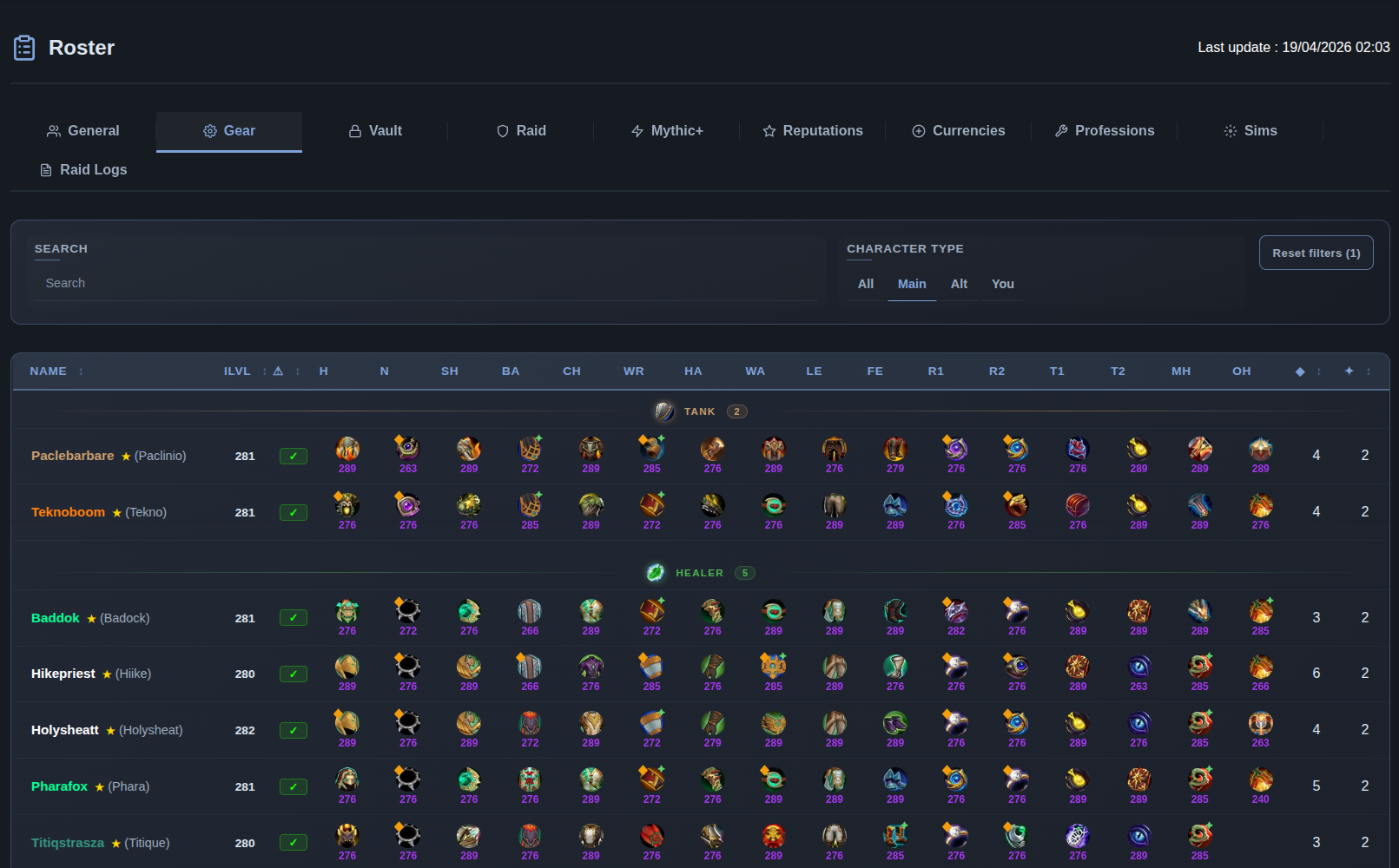
Task: Open Paclebarbare's second ring icon
Action: click(x=1017, y=449)
